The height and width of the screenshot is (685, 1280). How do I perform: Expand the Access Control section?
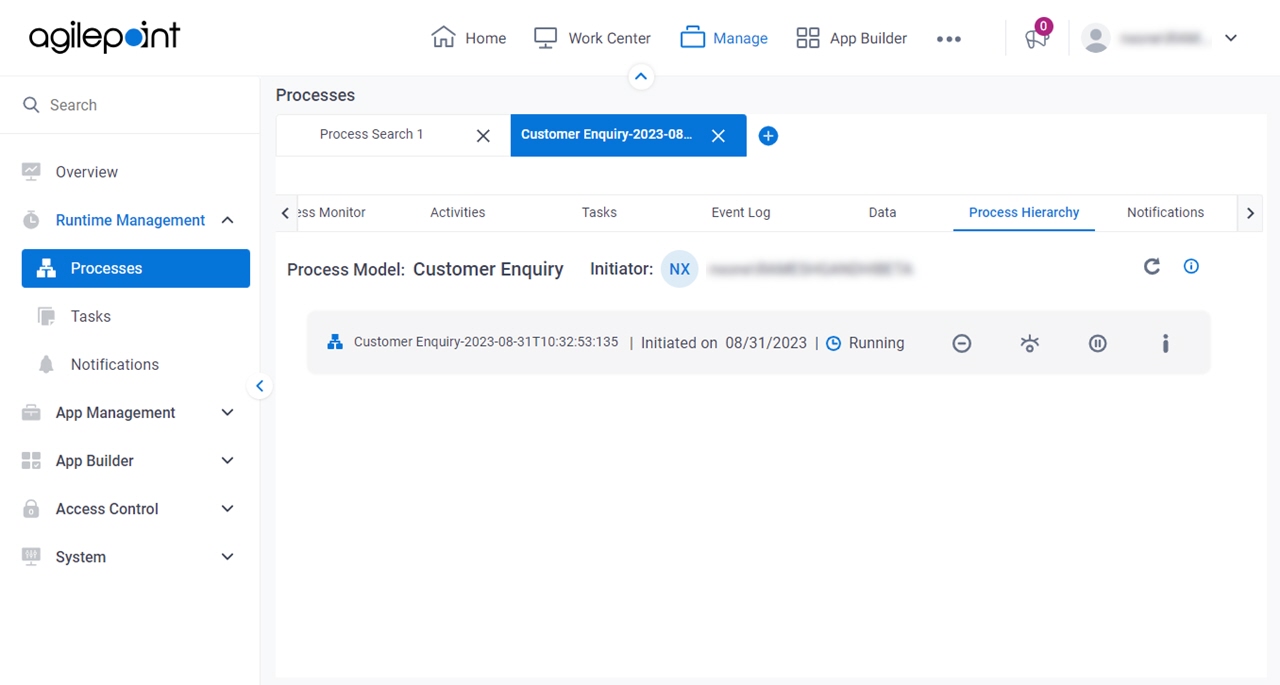(x=227, y=508)
